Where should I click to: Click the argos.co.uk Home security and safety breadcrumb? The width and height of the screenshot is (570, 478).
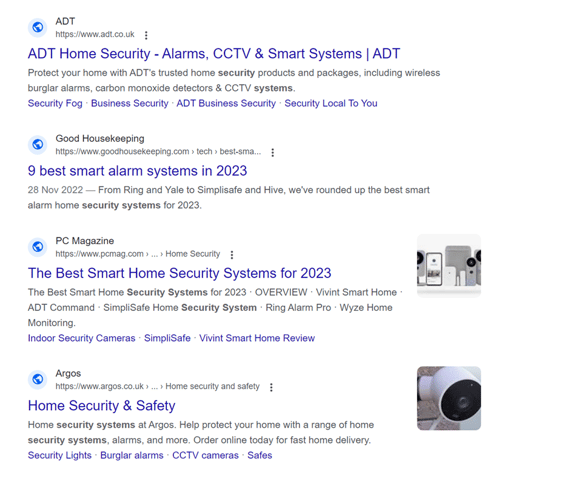click(157, 386)
